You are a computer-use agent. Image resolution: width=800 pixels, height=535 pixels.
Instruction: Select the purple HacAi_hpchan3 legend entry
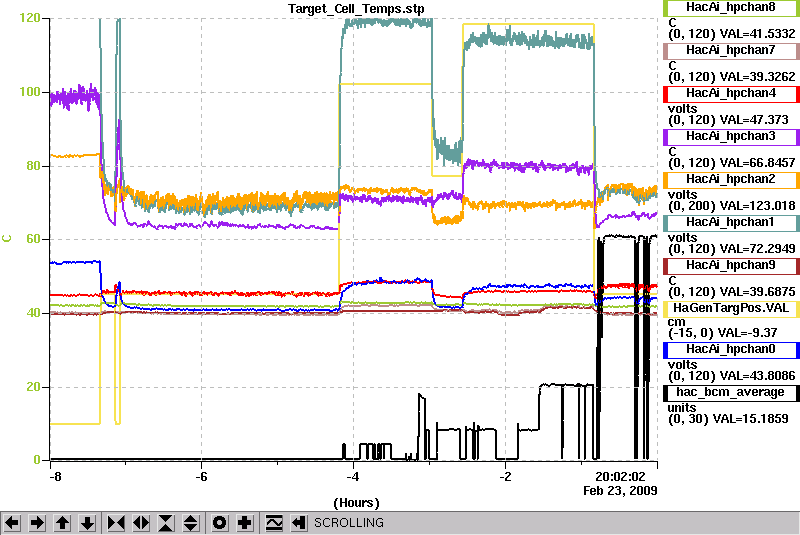tap(731, 137)
